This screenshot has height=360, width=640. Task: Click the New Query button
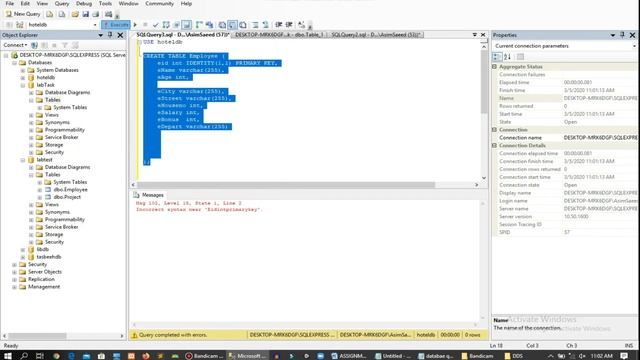[23, 14]
